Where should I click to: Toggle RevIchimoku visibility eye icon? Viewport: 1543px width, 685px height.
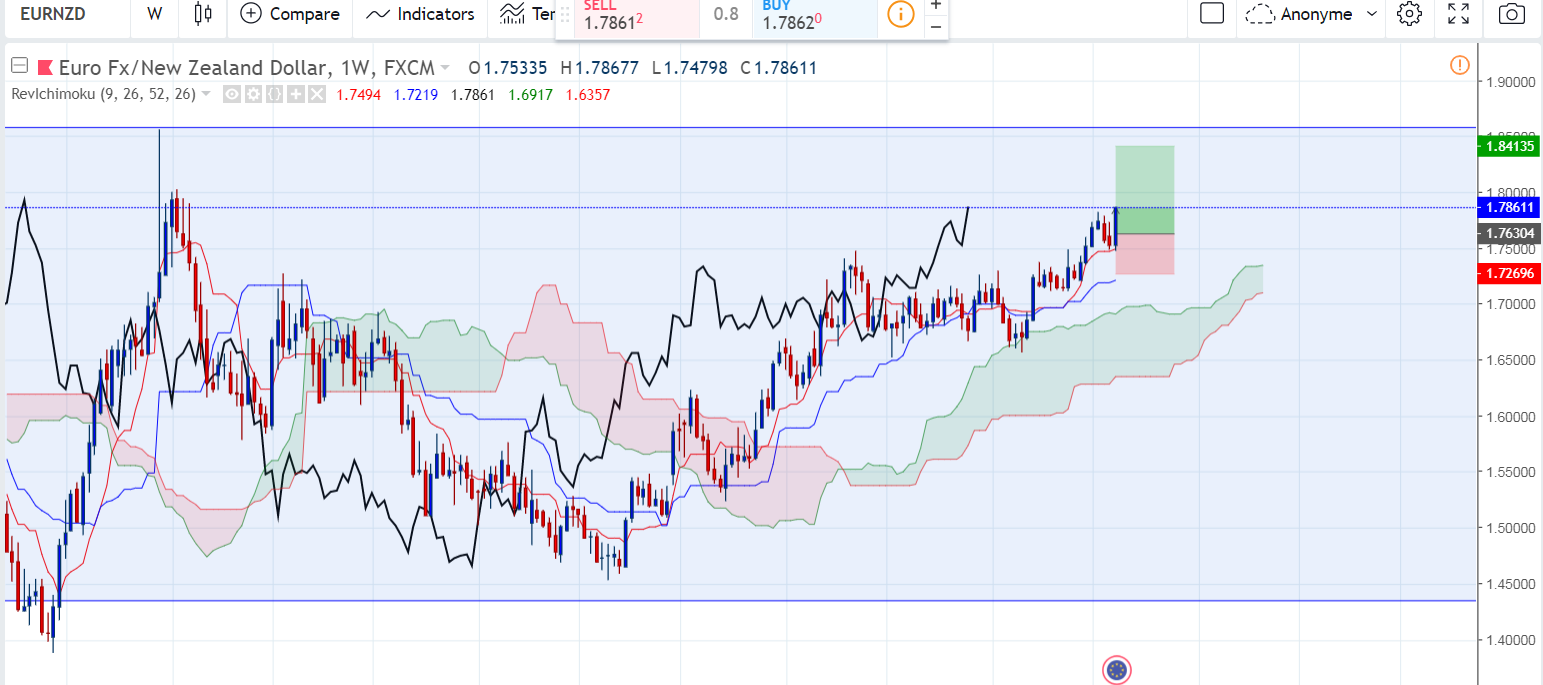click(231, 94)
